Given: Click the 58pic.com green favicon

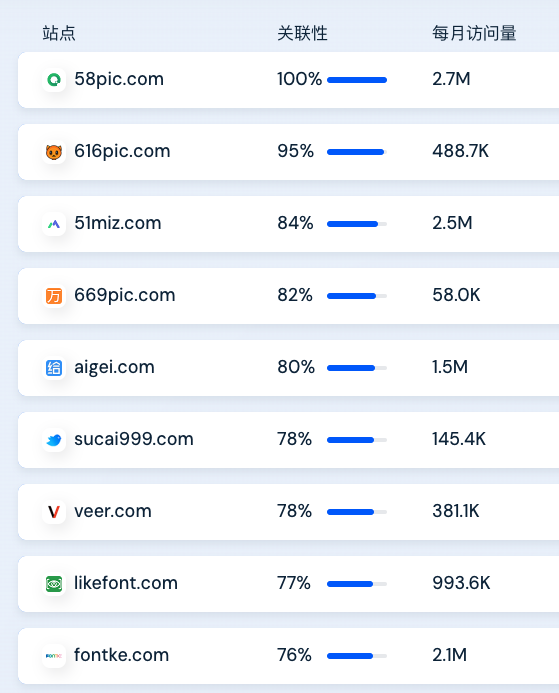Looking at the screenshot, I should [54, 80].
